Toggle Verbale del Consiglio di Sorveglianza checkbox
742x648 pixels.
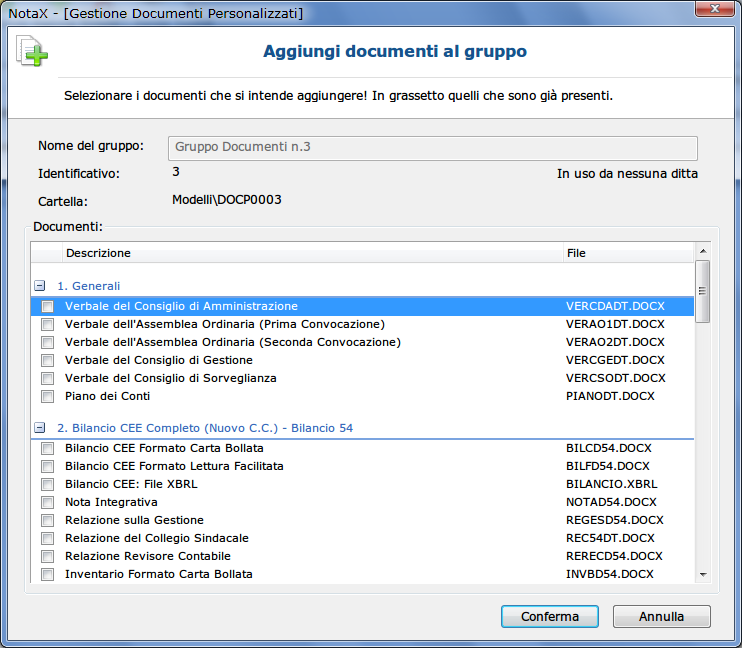47,378
